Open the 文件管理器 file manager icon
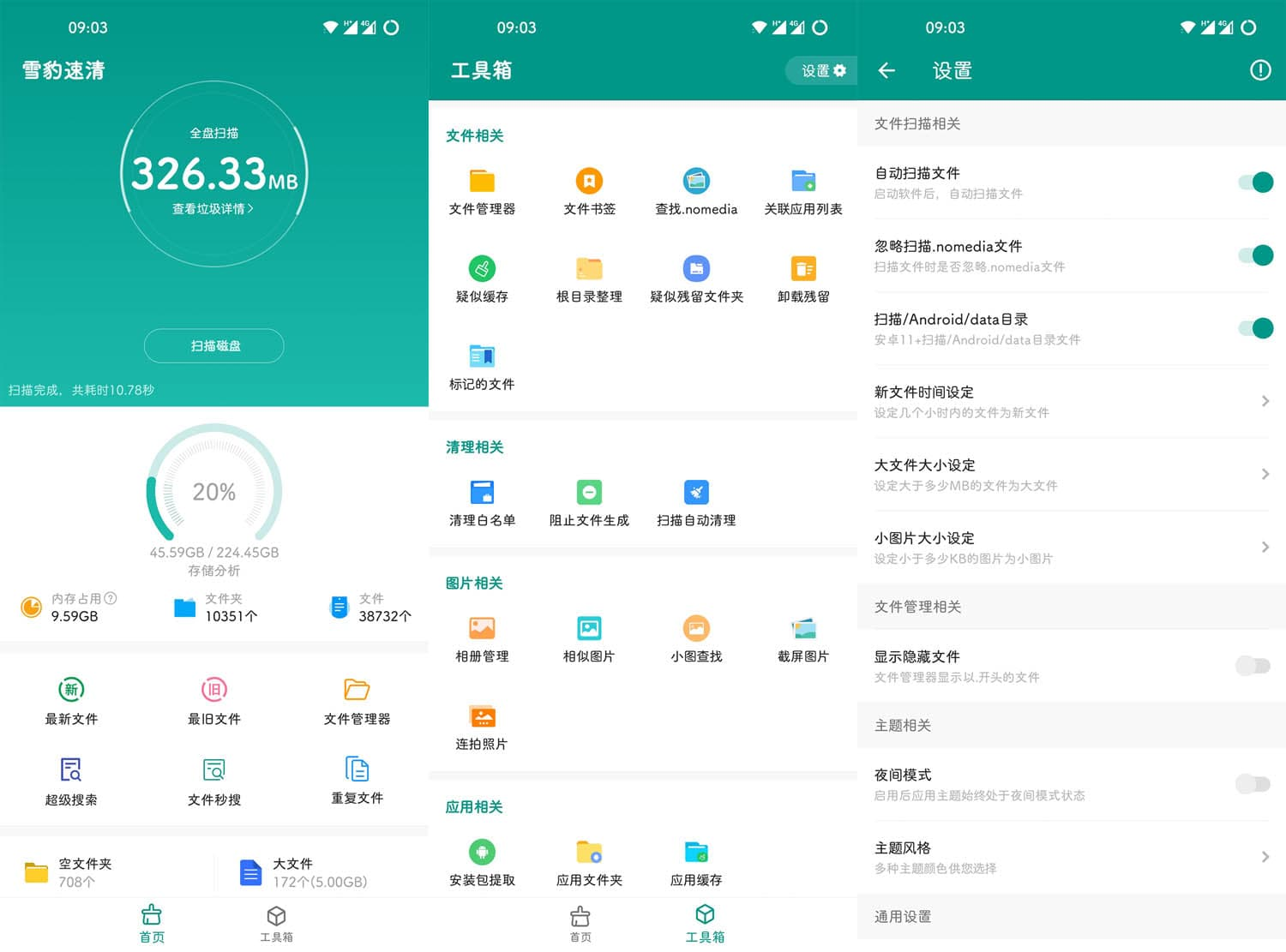Image resolution: width=1286 pixels, height=952 pixels. (x=483, y=192)
